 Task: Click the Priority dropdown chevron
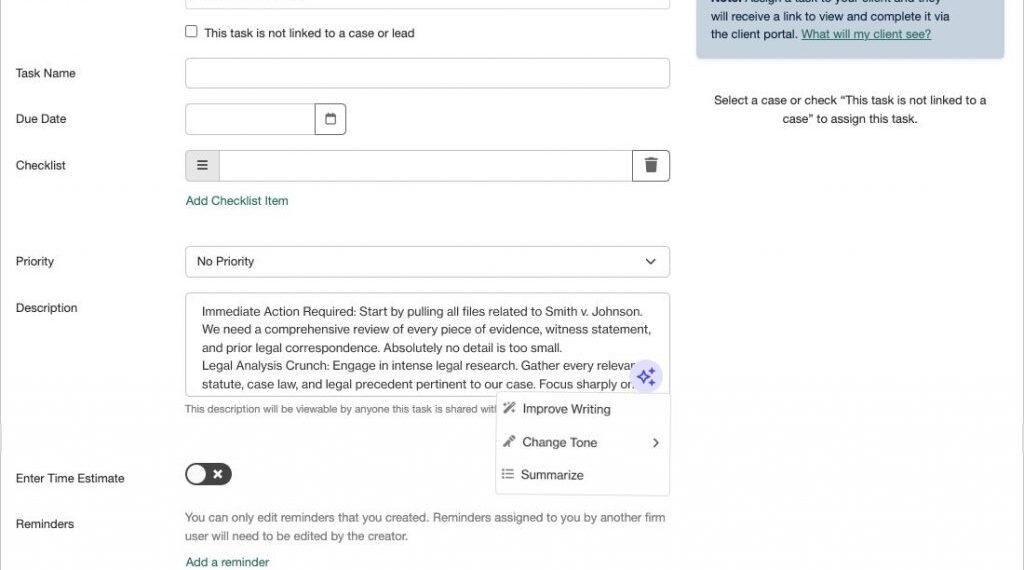click(650, 261)
